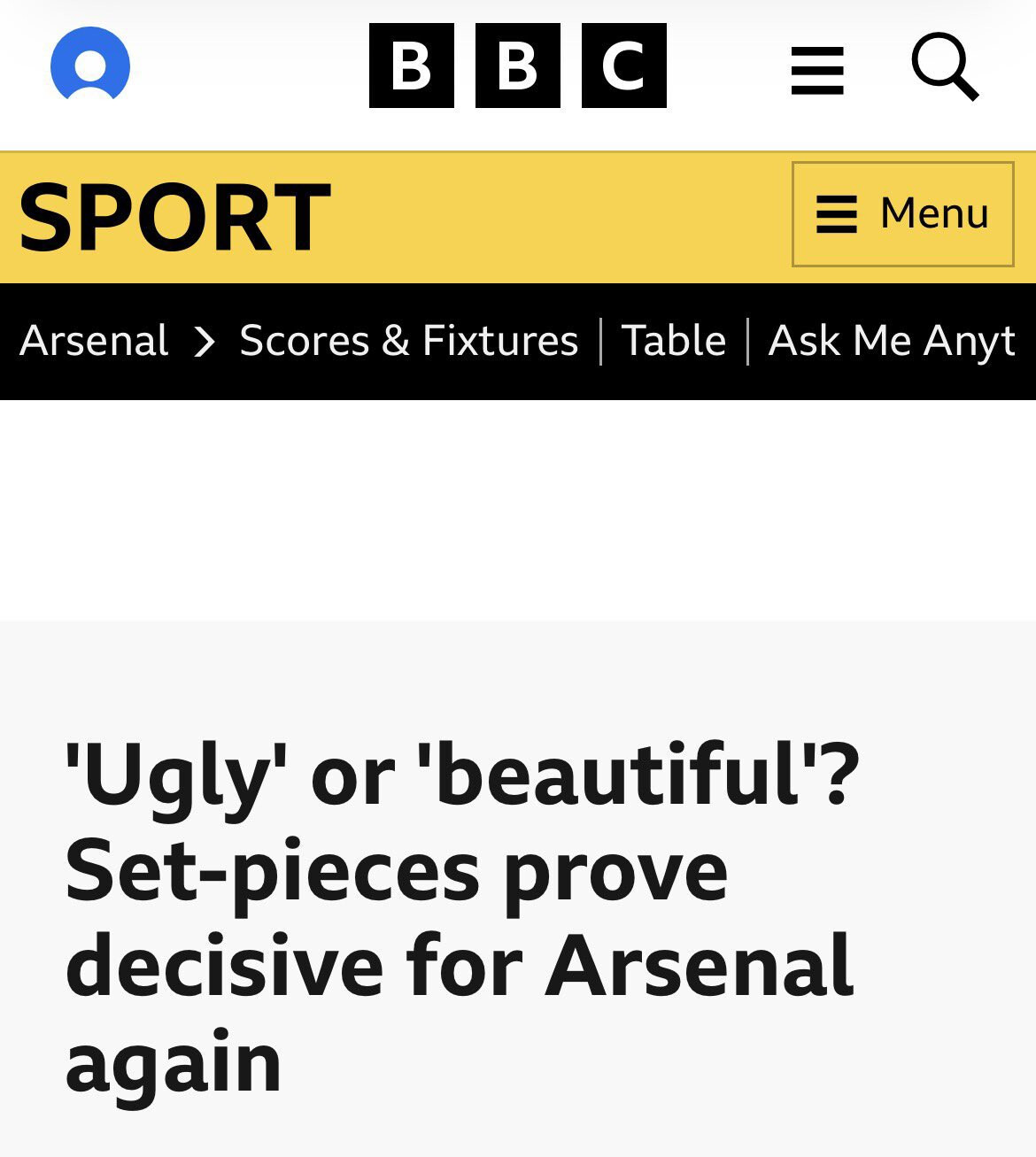Click the first B block of BBC logo
Viewport: 1036px width, 1157px height.
tap(411, 66)
